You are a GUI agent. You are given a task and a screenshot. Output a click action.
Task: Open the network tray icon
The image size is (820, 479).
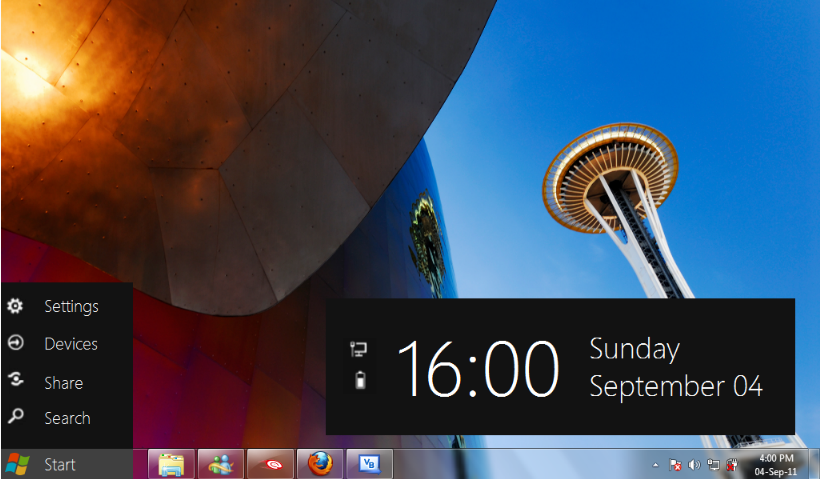[713, 465]
